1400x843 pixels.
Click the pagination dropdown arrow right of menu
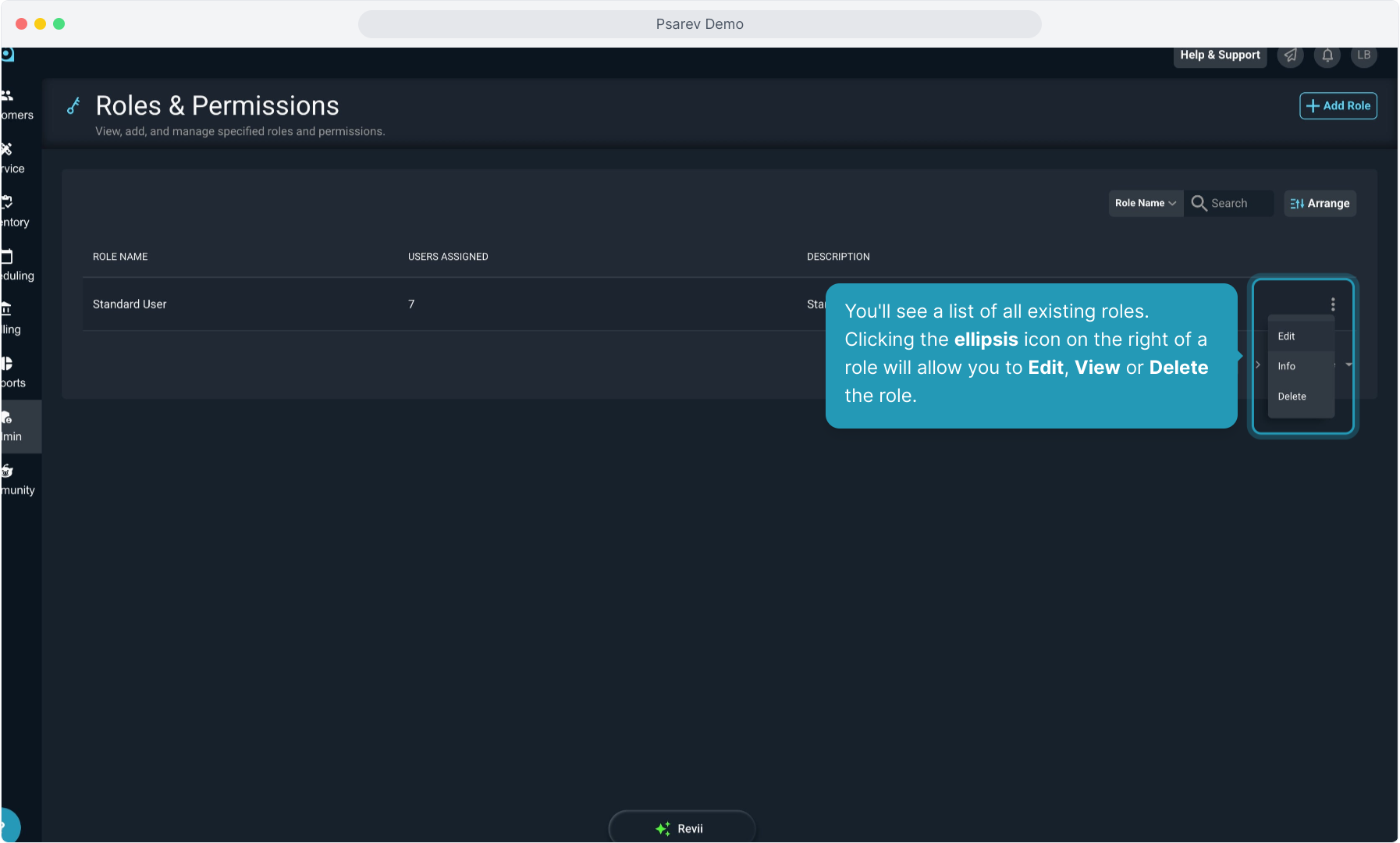tap(1348, 365)
